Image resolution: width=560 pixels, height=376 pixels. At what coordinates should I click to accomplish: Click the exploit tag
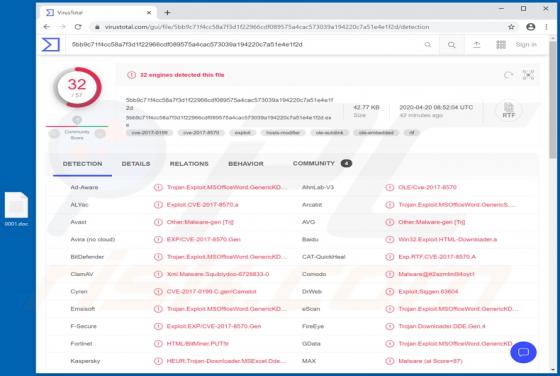[x=242, y=133]
